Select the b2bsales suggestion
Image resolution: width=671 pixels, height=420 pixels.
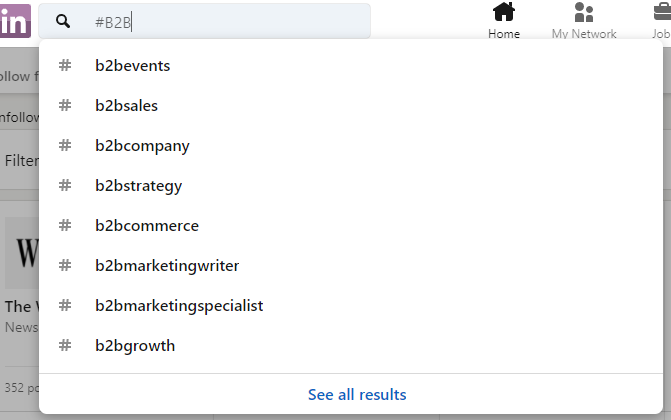pyautogui.click(x=127, y=106)
